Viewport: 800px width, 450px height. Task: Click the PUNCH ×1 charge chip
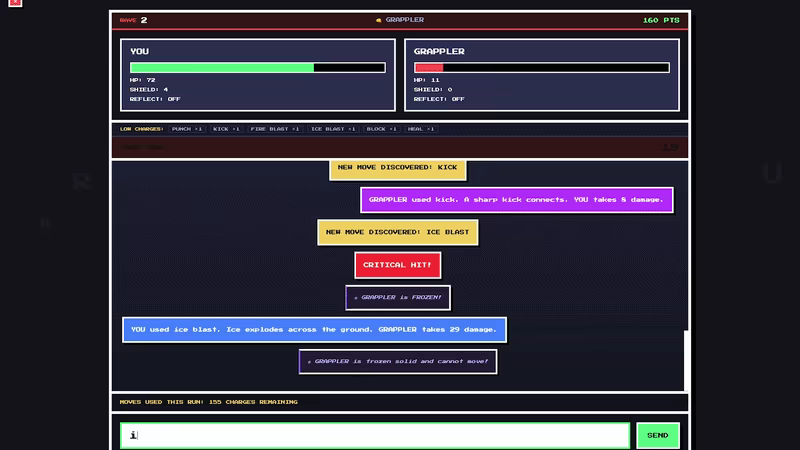187,129
